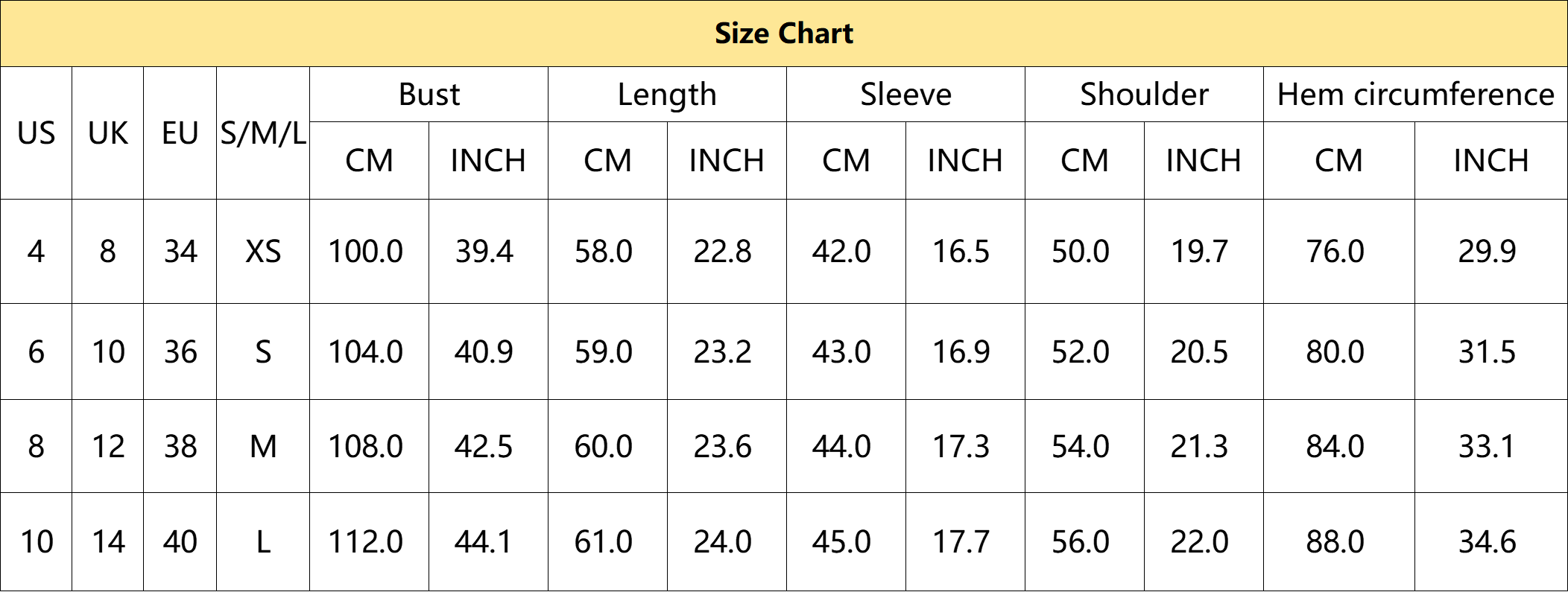Click the 29.9 hem inch value
The image size is (1568, 592).
click(1487, 252)
